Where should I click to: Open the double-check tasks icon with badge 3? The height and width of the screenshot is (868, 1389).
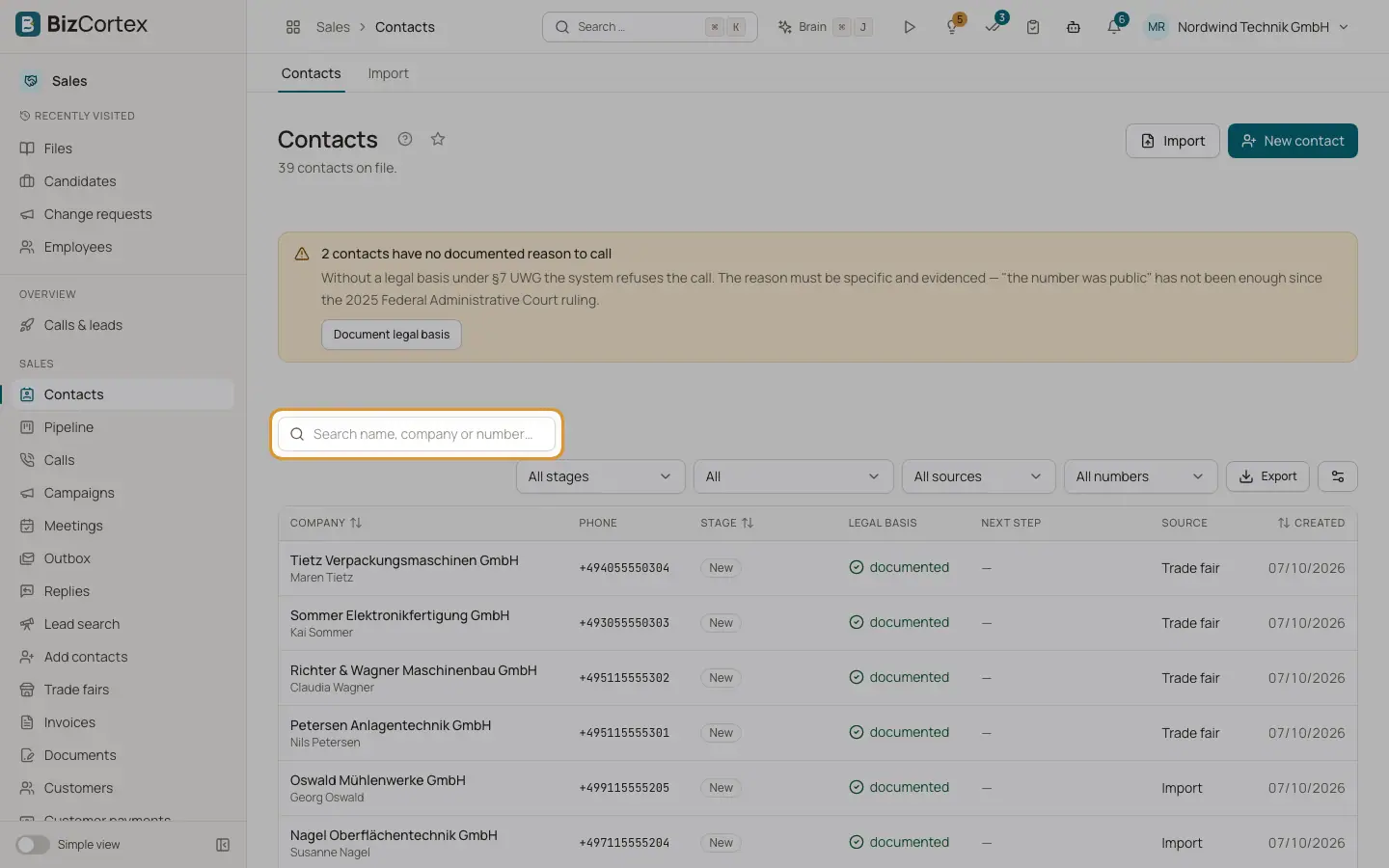click(x=994, y=27)
